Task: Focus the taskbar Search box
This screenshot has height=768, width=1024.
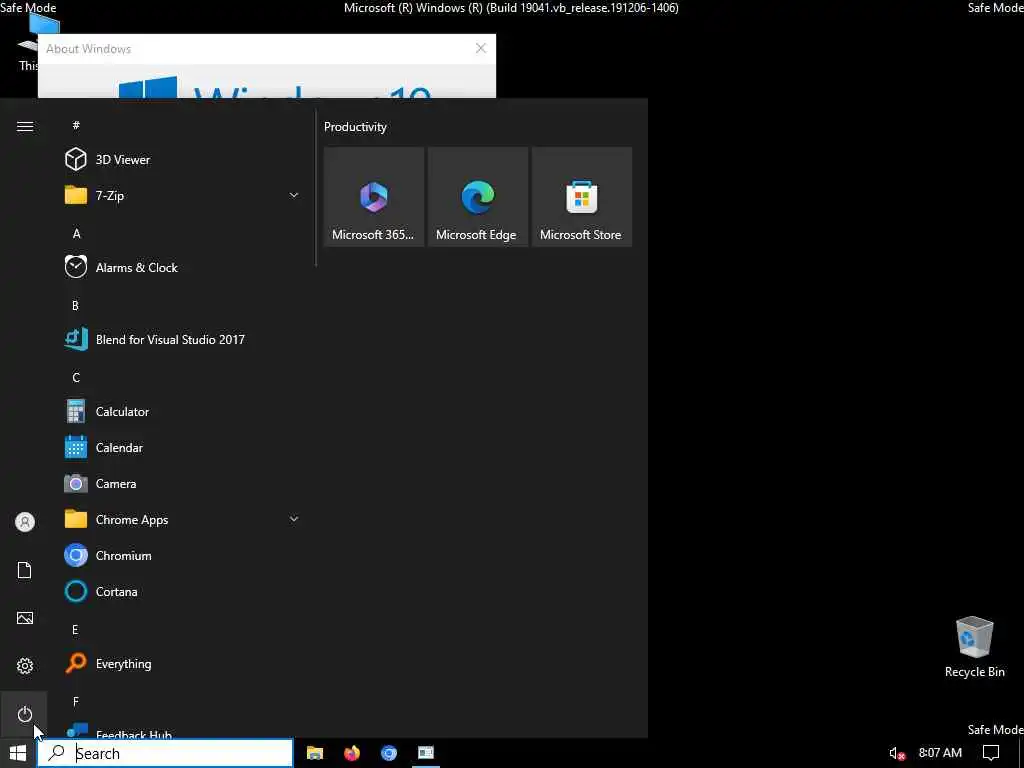Action: pyautogui.click(x=165, y=753)
